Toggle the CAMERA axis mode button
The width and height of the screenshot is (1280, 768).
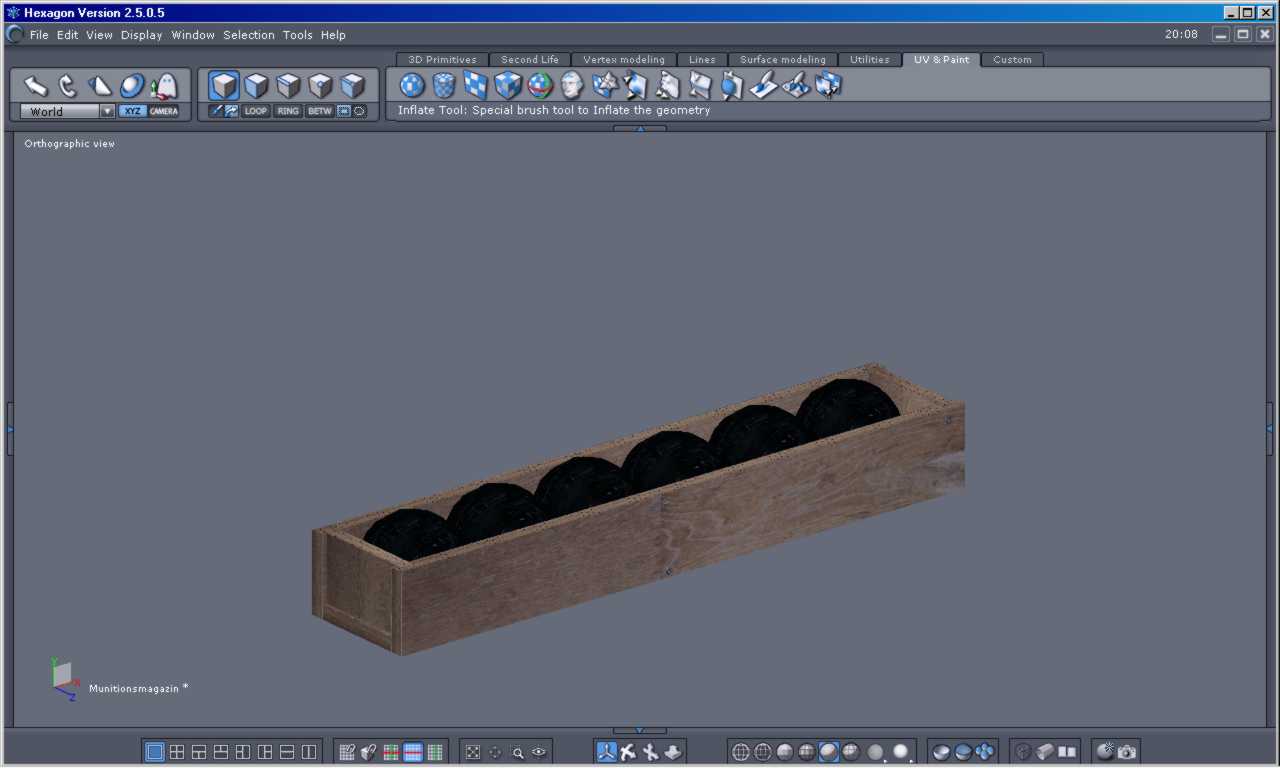point(164,111)
